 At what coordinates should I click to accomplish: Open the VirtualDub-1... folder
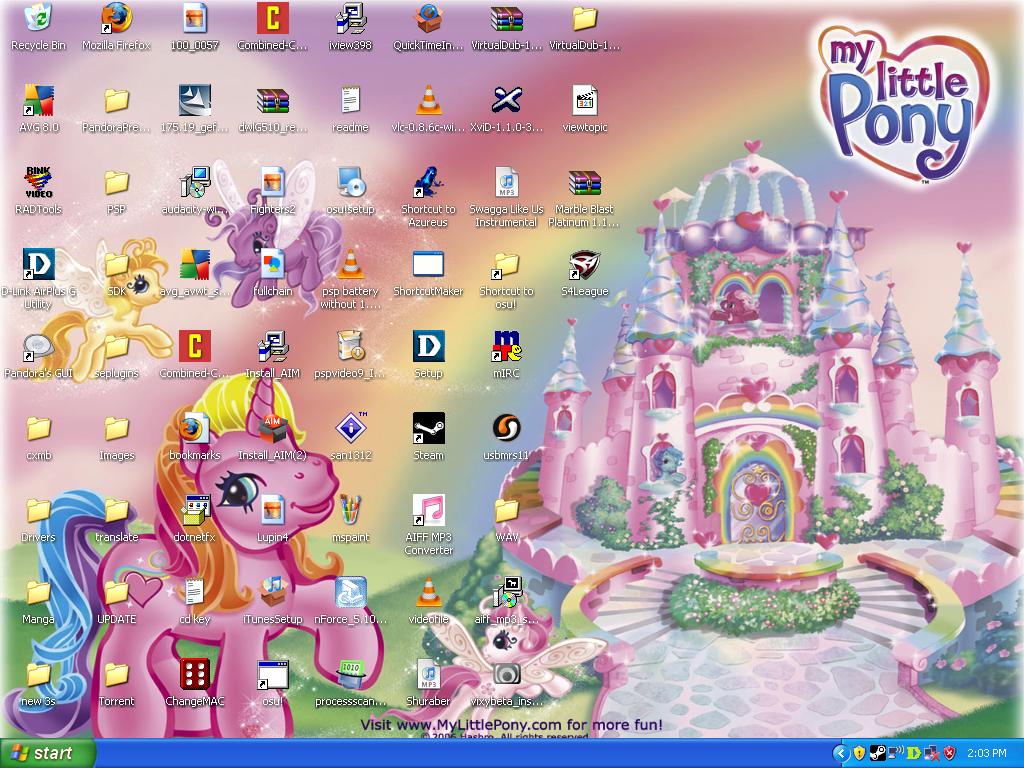pos(584,19)
